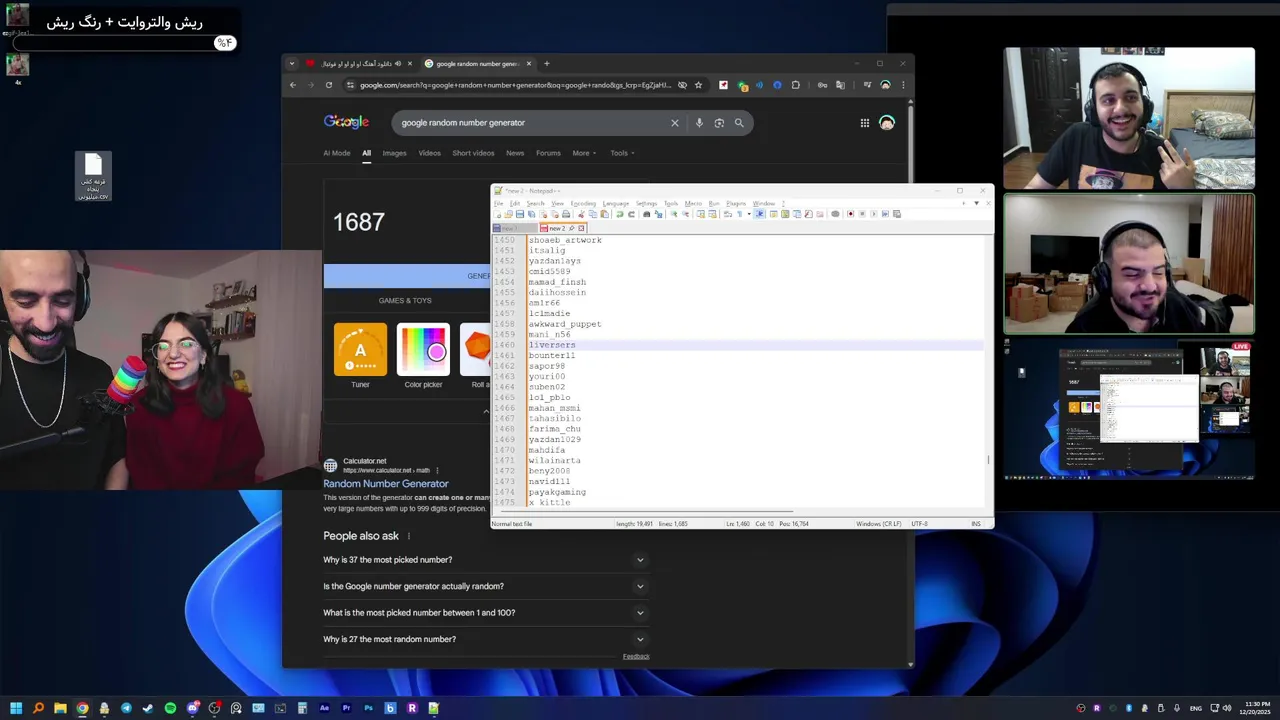Click the Notepad++ Print toolbar icon
This screenshot has width=1280, height=720.
[x=566, y=214]
